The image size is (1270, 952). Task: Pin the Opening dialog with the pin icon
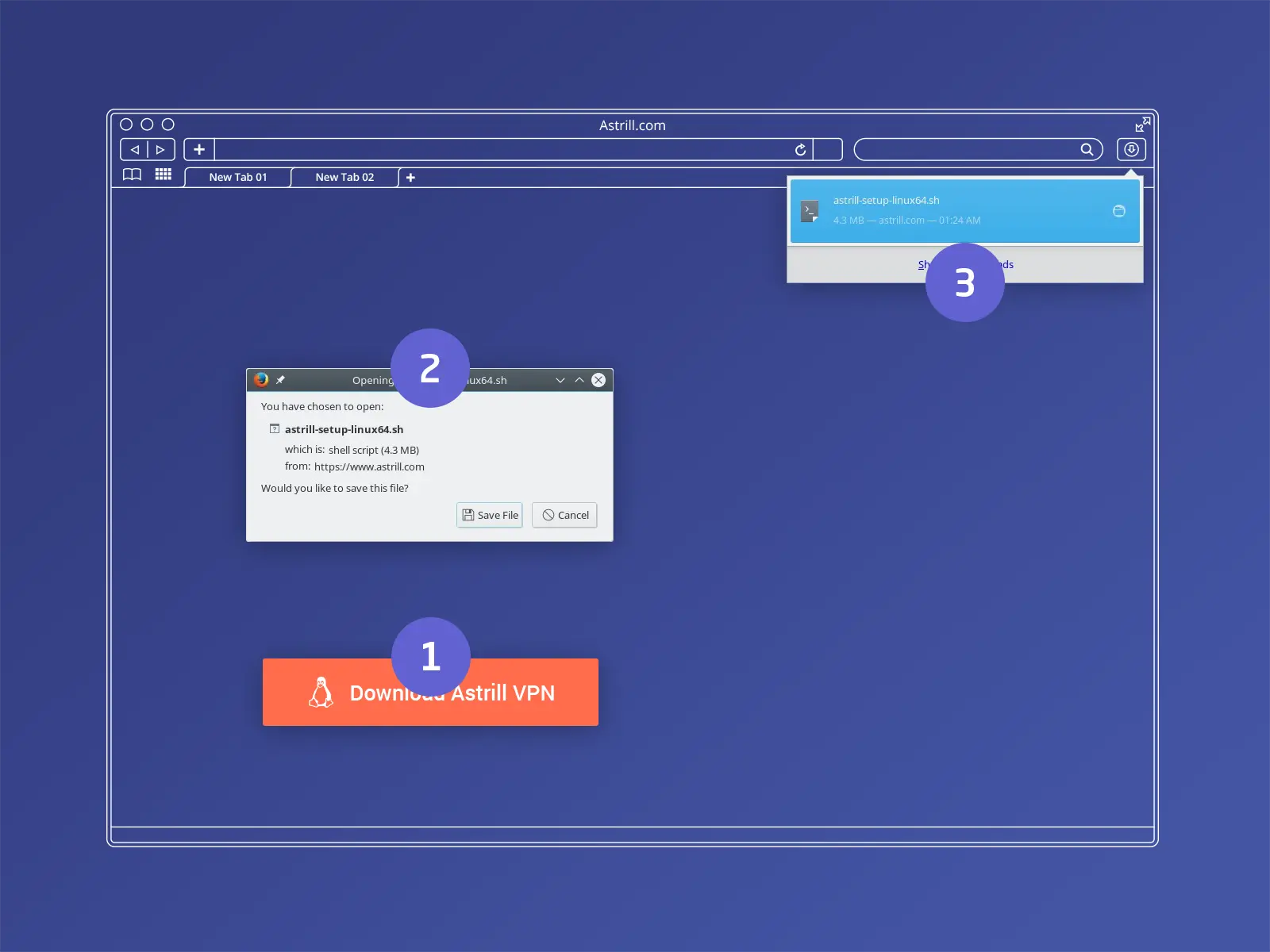click(280, 380)
